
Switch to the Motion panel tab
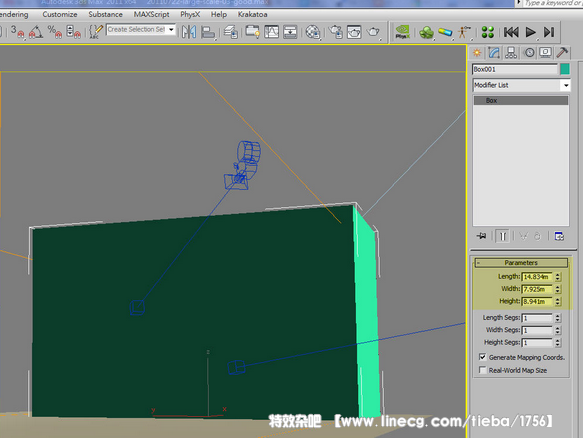tap(529, 53)
